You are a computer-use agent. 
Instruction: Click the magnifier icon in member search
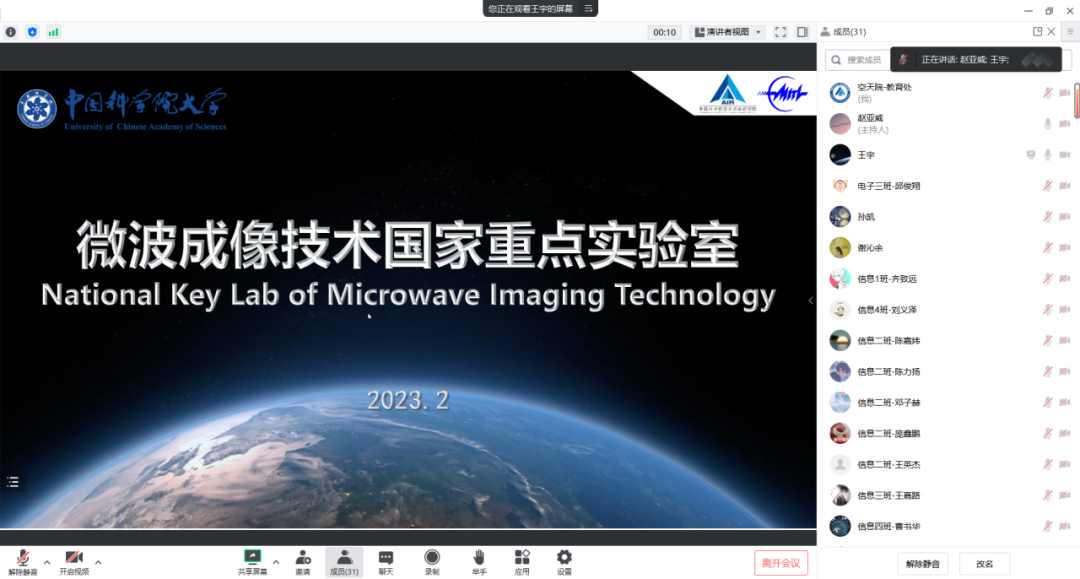[836, 60]
